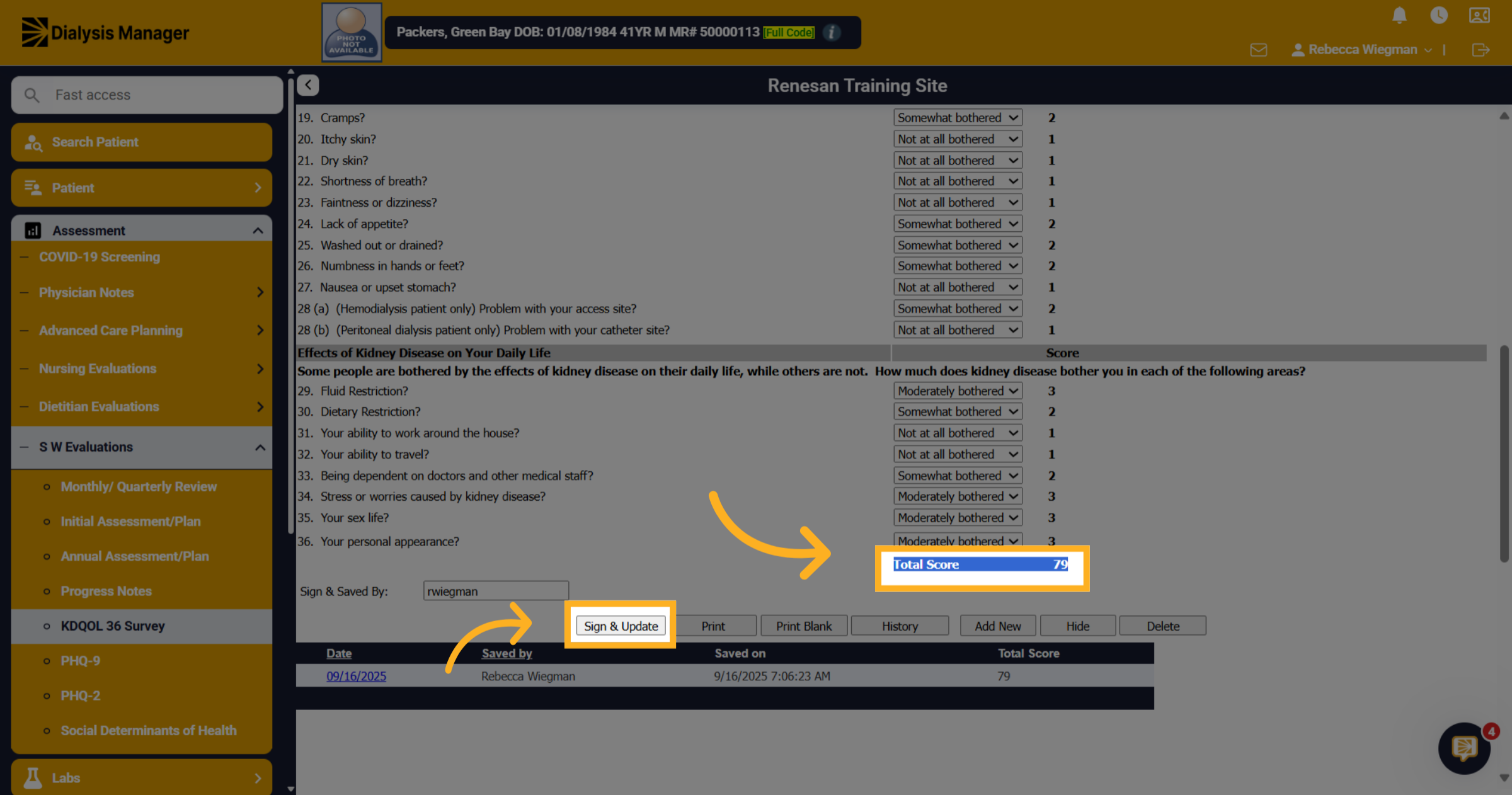This screenshot has height=795, width=1512.
Task: Click the Assessment chart icon
Action: 33,231
